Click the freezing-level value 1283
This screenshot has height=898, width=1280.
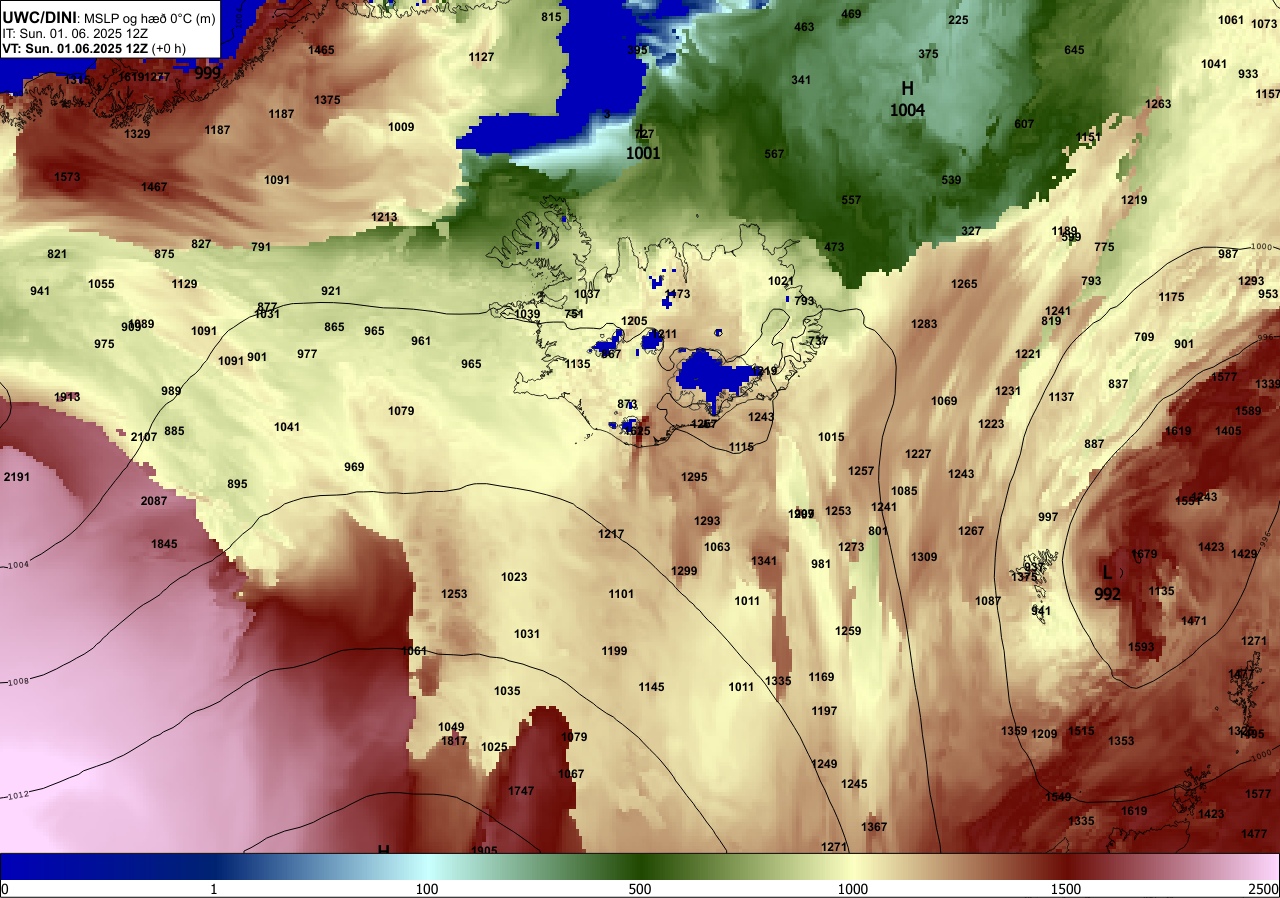(x=924, y=324)
